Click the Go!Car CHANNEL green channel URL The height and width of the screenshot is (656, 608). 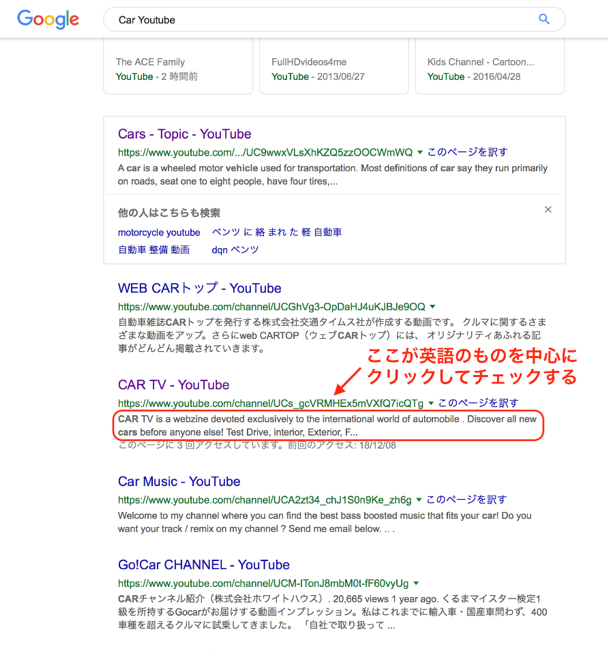[x=263, y=584]
